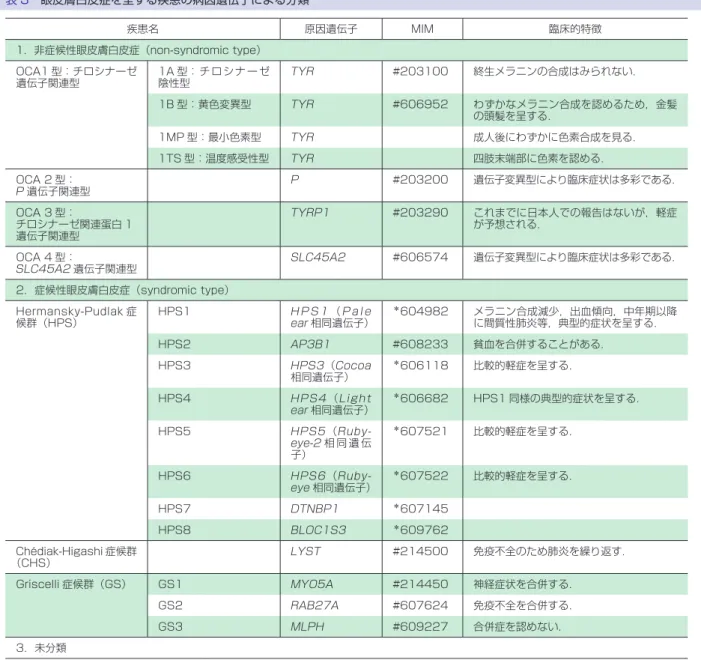This screenshot has width=701, height=663.
Task: Click the DTNBP1 gene cell
Action: tap(331, 508)
